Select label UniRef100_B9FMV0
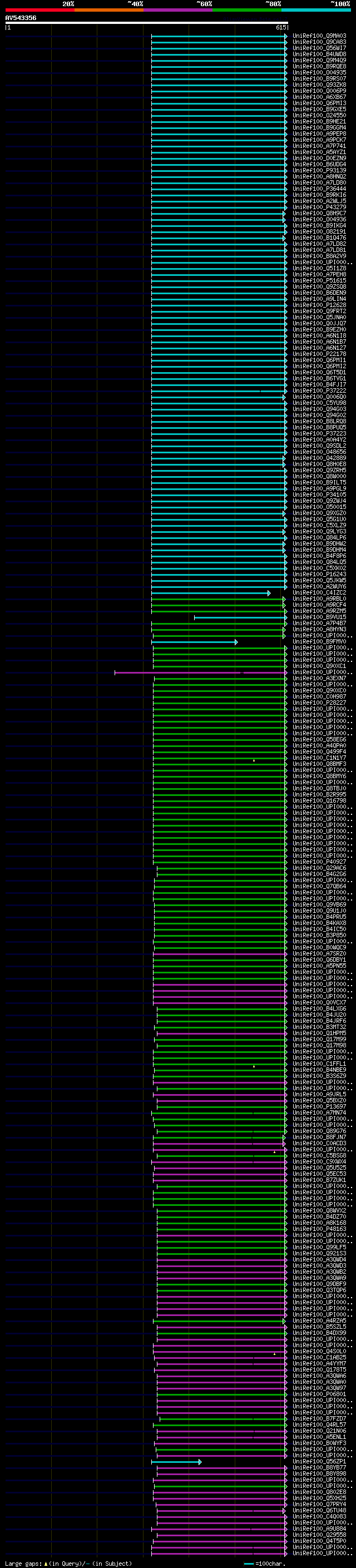Screen dimensions: 356x1568 [319, 641]
